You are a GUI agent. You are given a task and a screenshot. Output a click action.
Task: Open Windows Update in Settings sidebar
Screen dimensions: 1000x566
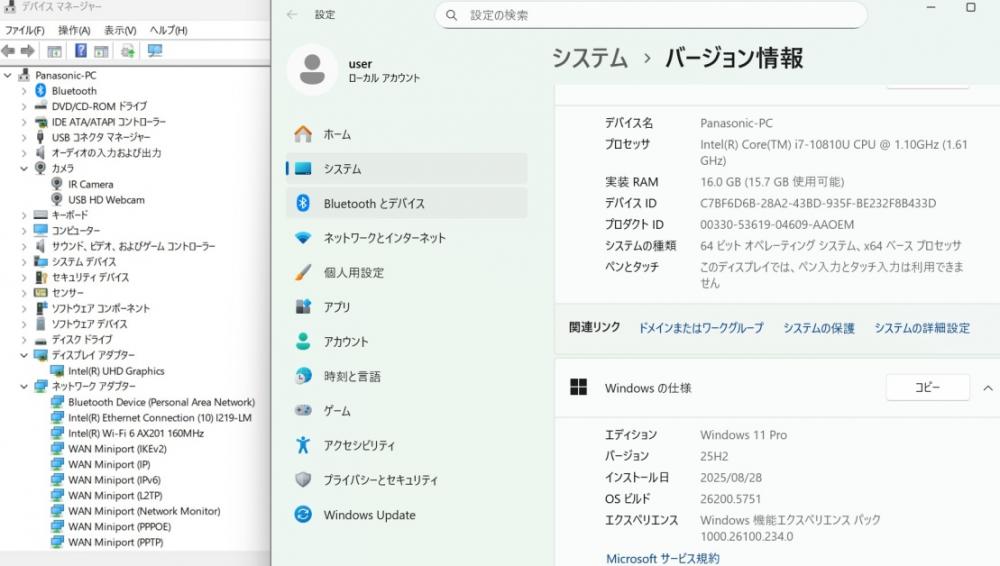coord(369,515)
